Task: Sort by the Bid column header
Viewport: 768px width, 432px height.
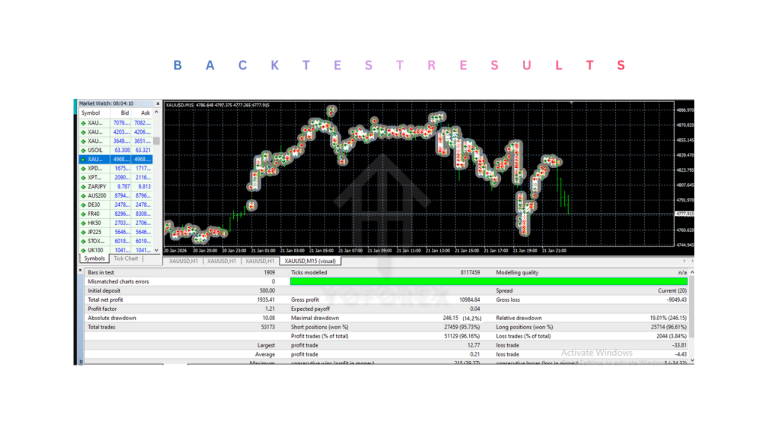Action: coord(123,113)
